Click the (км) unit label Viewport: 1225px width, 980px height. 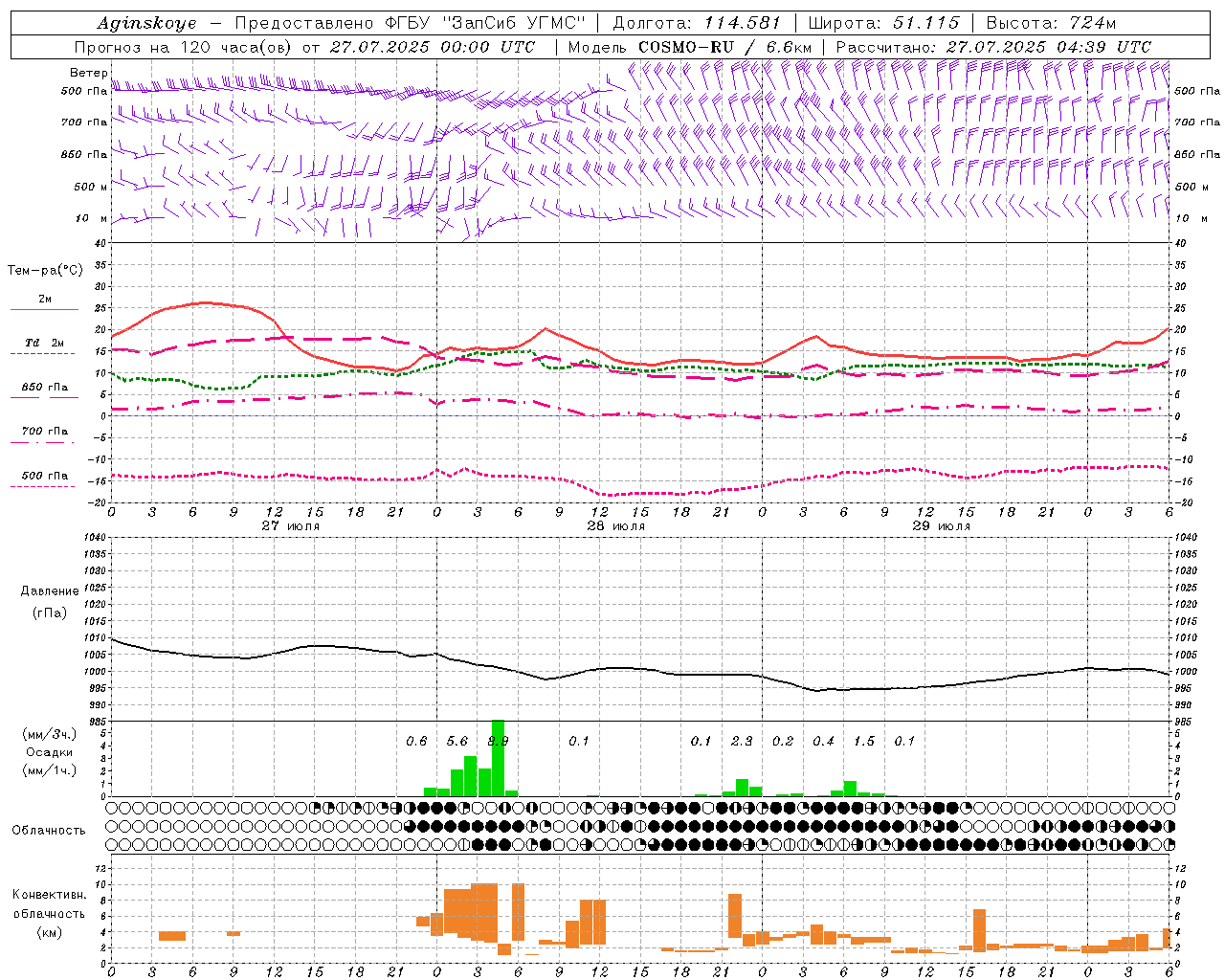[50, 932]
